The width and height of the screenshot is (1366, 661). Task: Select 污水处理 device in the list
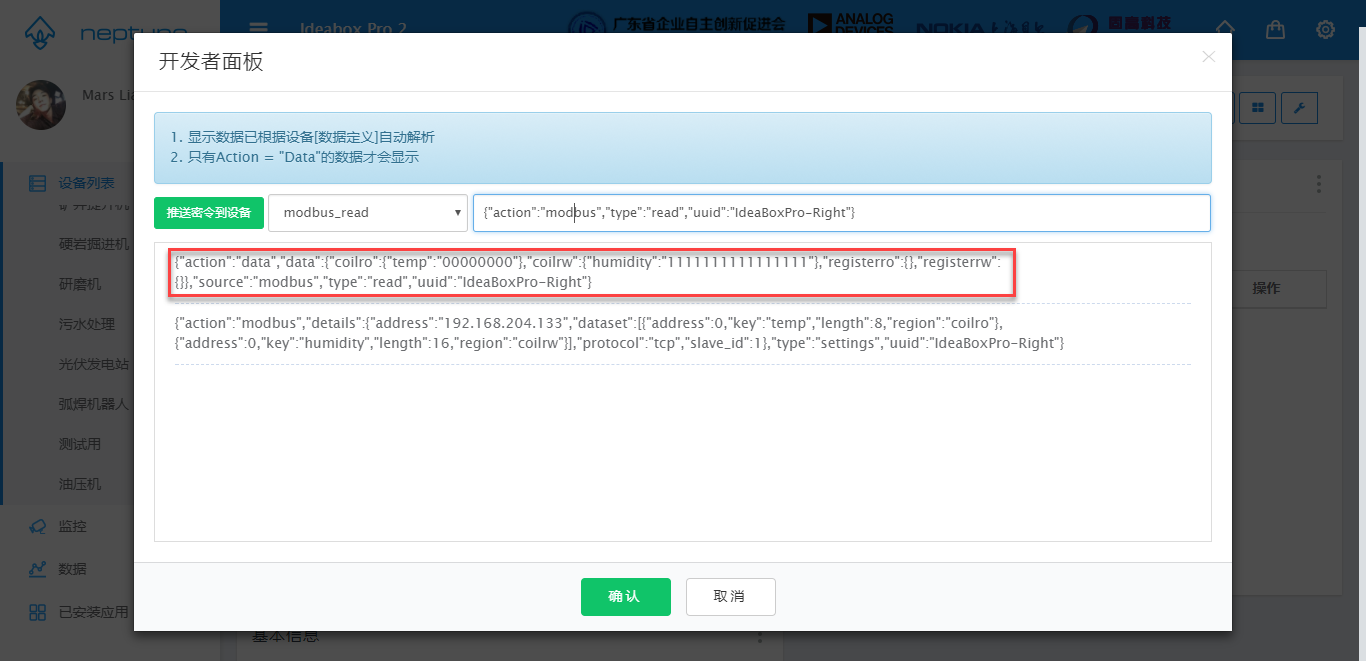87,324
